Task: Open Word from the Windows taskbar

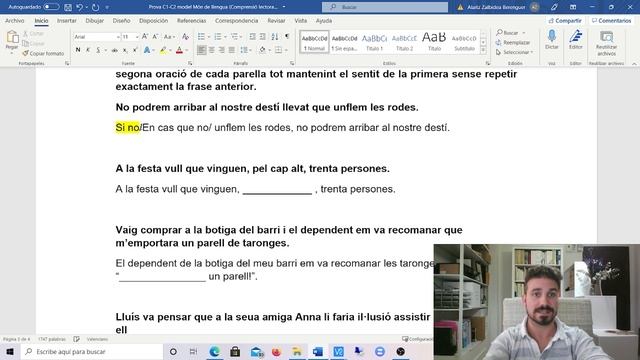Action: coord(318,351)
